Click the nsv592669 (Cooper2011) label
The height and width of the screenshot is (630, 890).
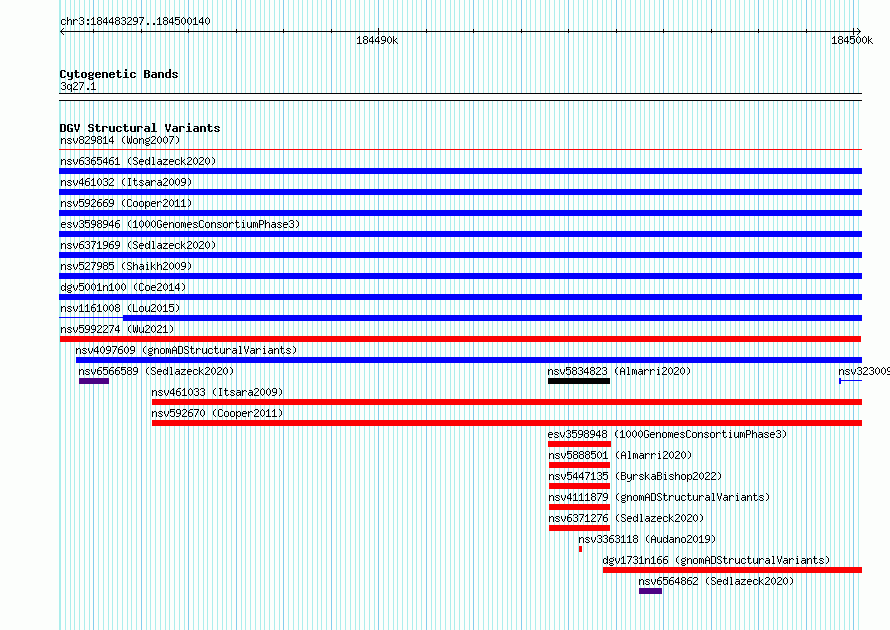(126, 203)
